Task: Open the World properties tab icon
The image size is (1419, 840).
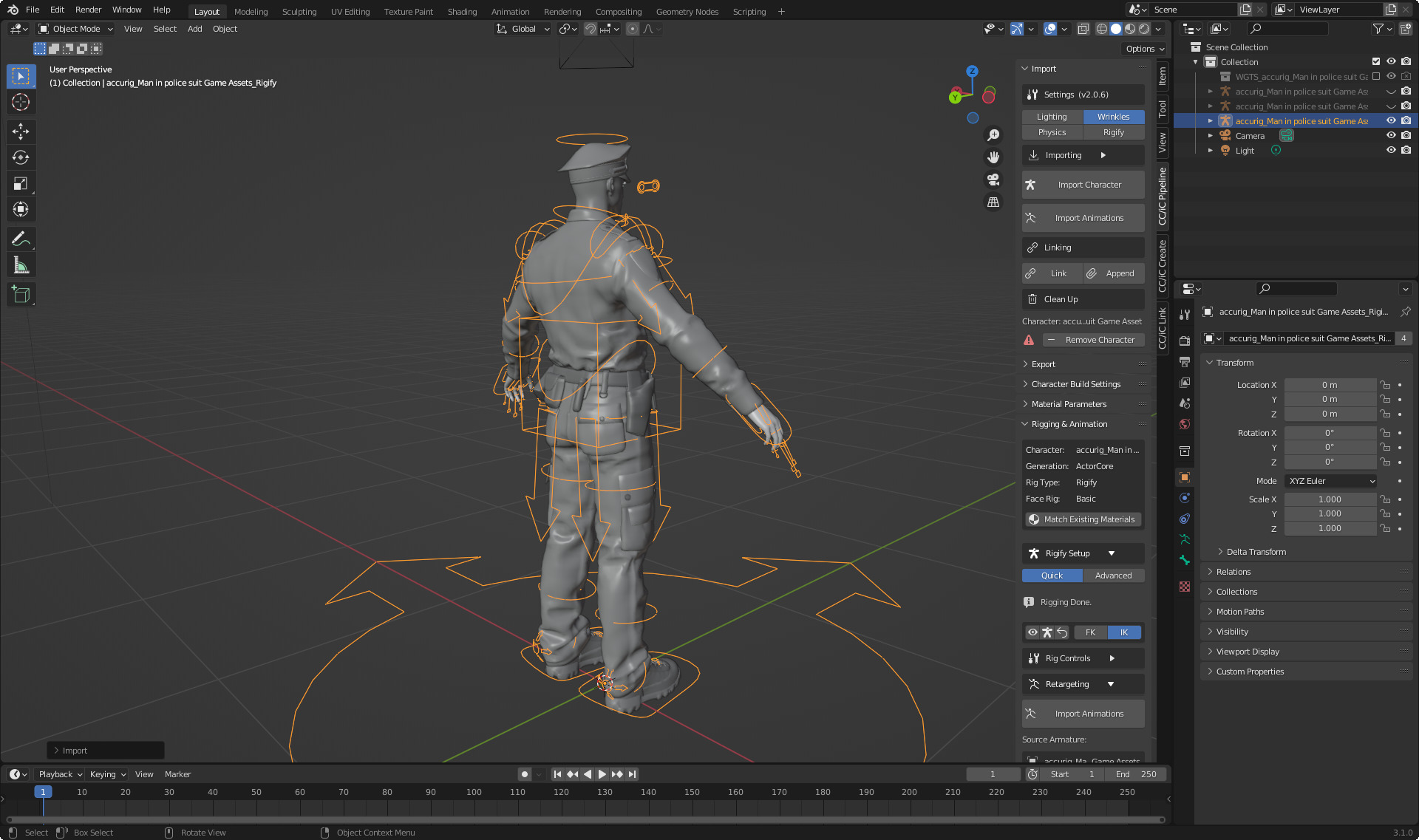Action: (x=1185, y=424)
